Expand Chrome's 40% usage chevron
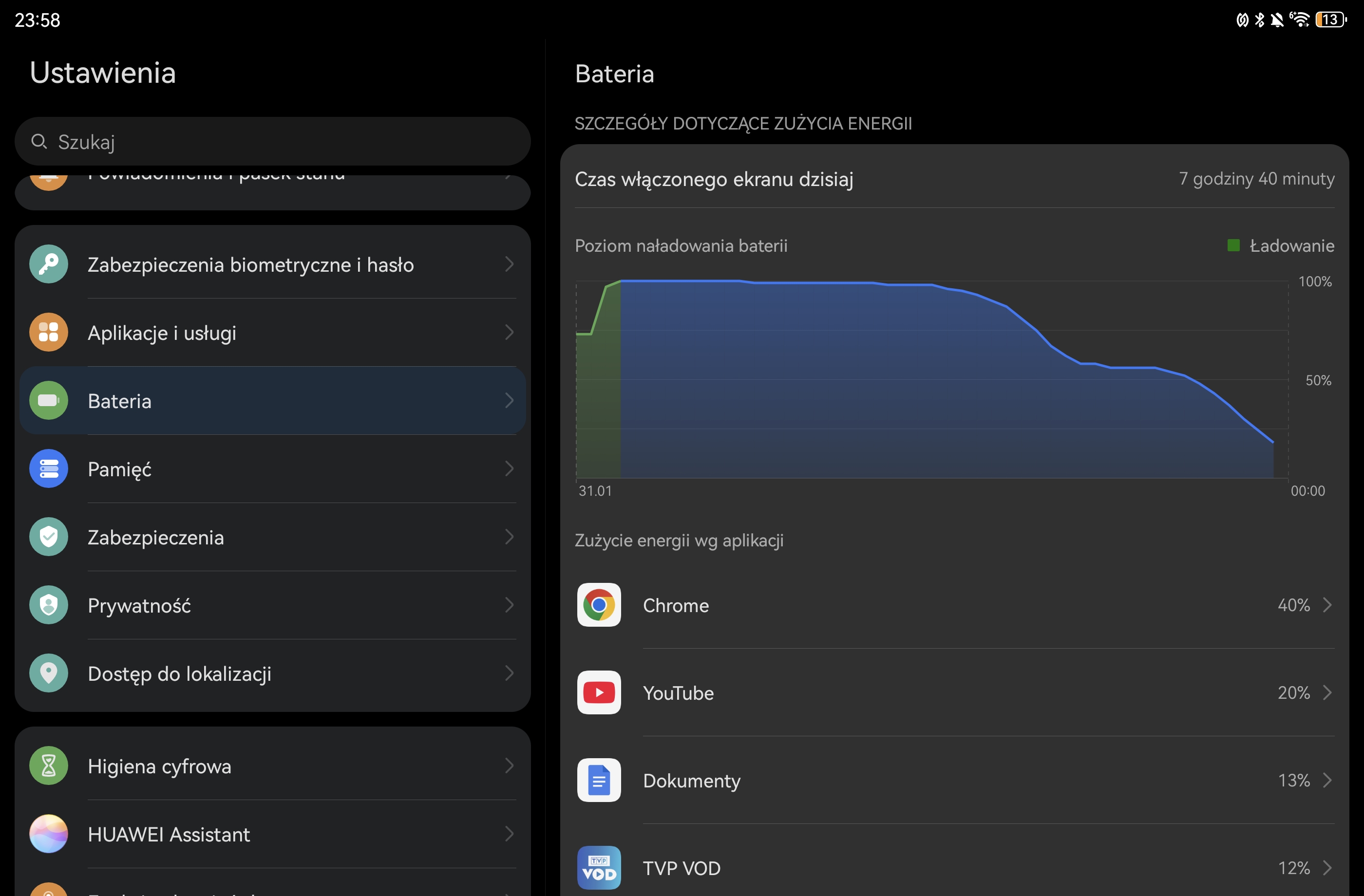The image size is (1364, 896). point(1327,605)
